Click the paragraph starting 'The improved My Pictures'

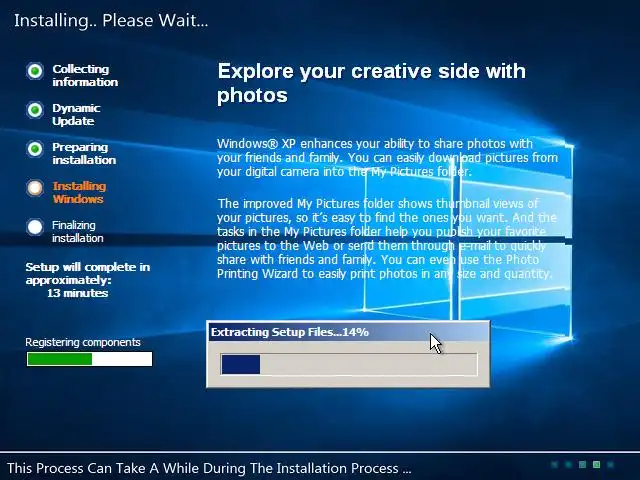pos(387,238)
